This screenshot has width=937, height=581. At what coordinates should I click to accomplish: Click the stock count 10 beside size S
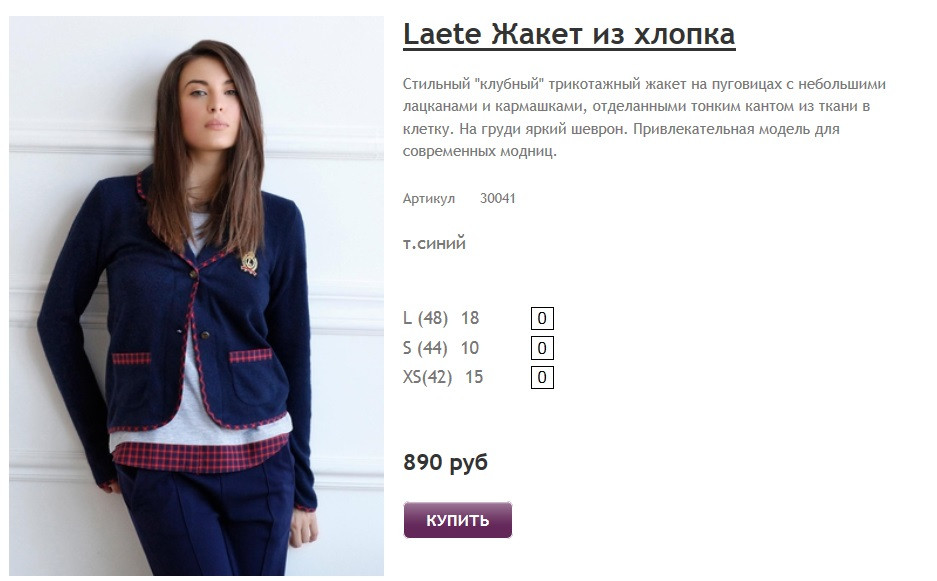click(x=470, y=348)
